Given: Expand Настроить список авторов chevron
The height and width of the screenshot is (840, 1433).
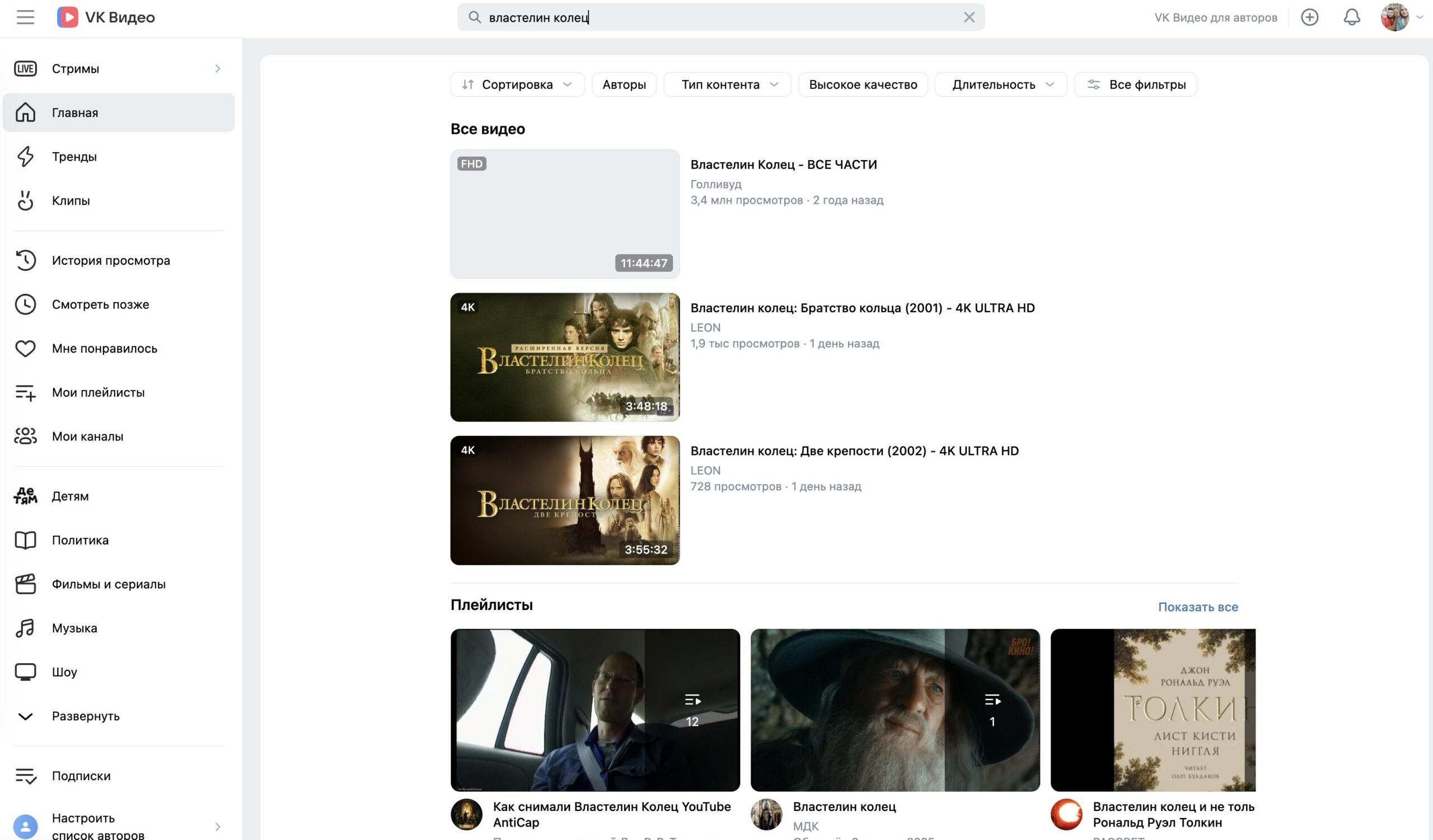Looking at the screenshot, I should [x=218, y=827].
